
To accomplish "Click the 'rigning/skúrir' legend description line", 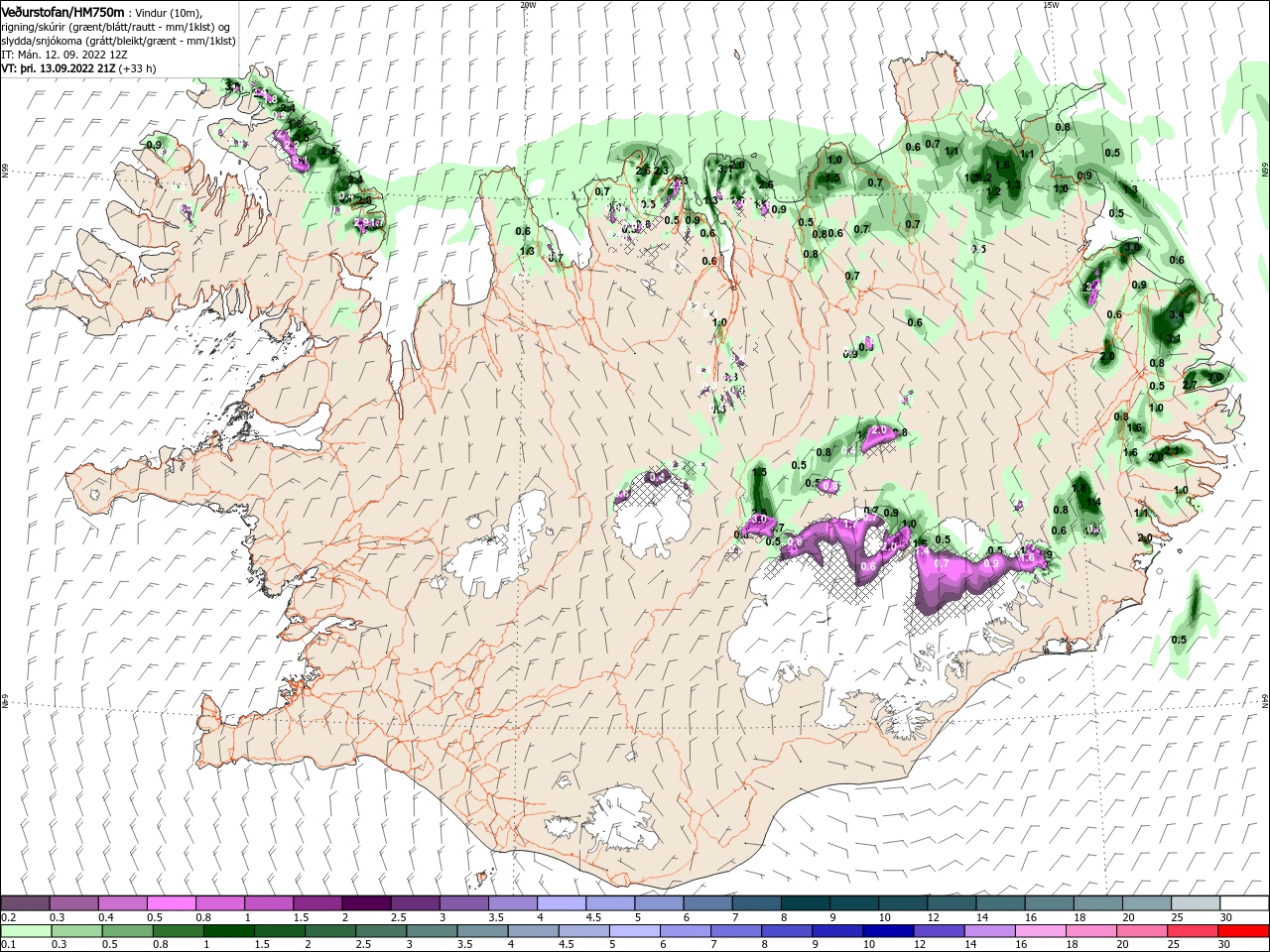I will pos(113,26).
